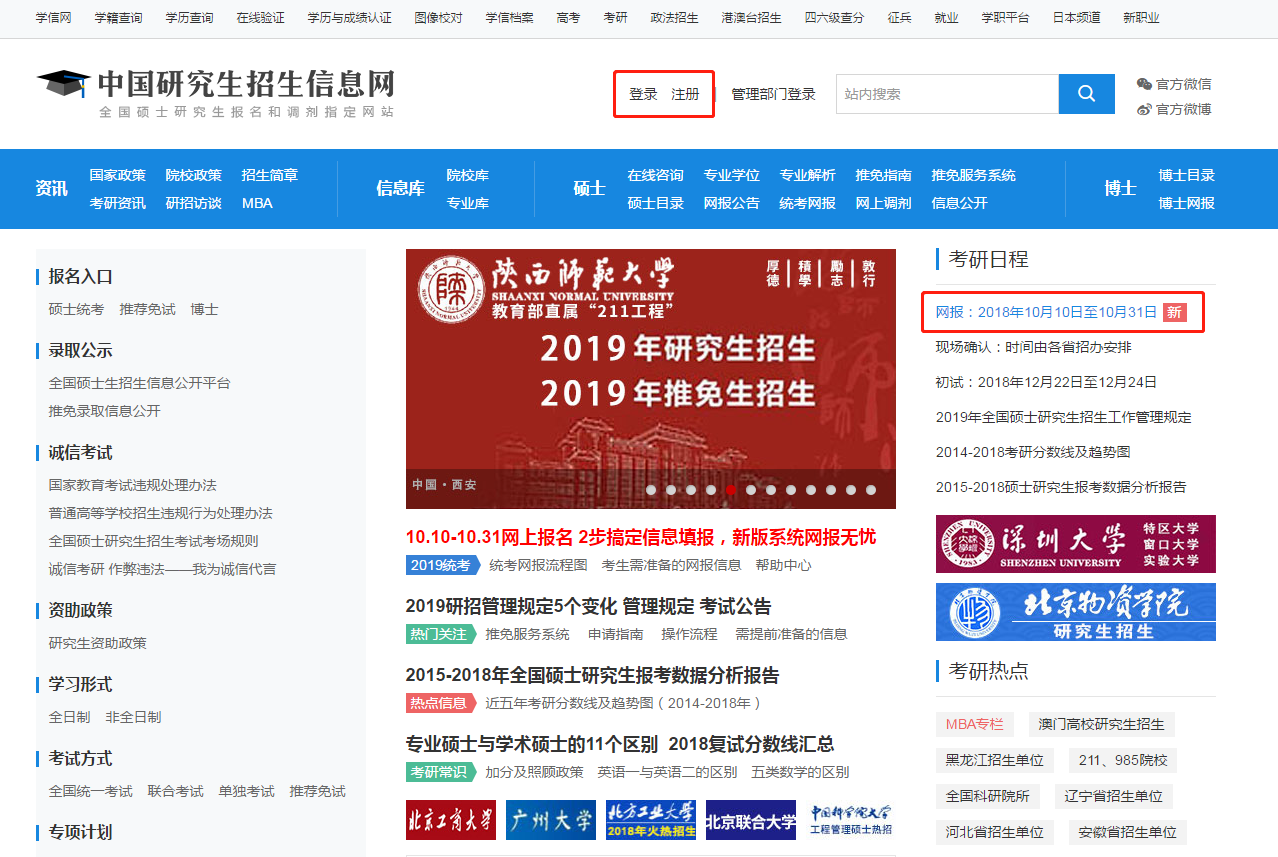The image size is (1278, 857).
Task: Click the 广州大学 logo tile
Action: pos(550,820)
